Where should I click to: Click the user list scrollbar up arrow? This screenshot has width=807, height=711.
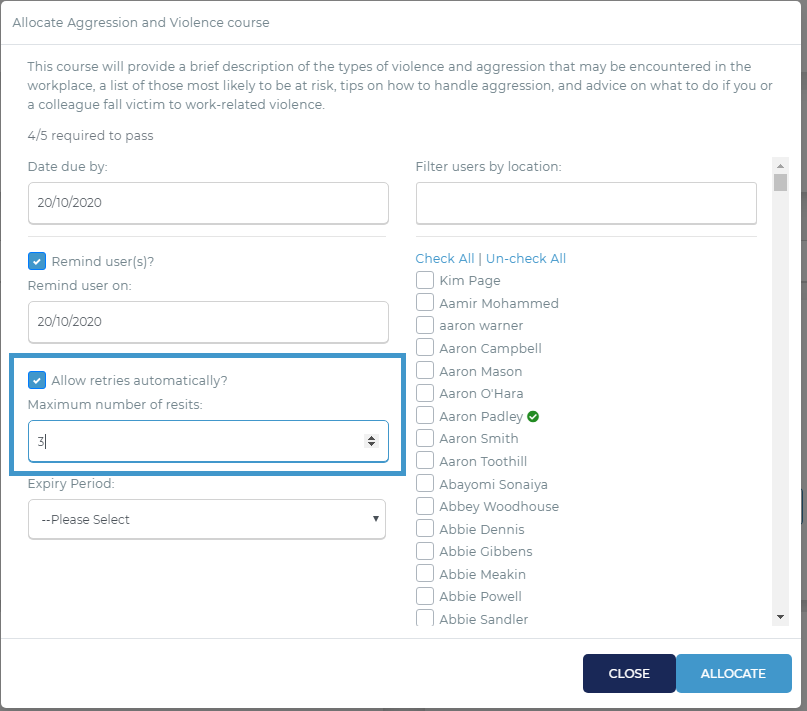point(780,166)
